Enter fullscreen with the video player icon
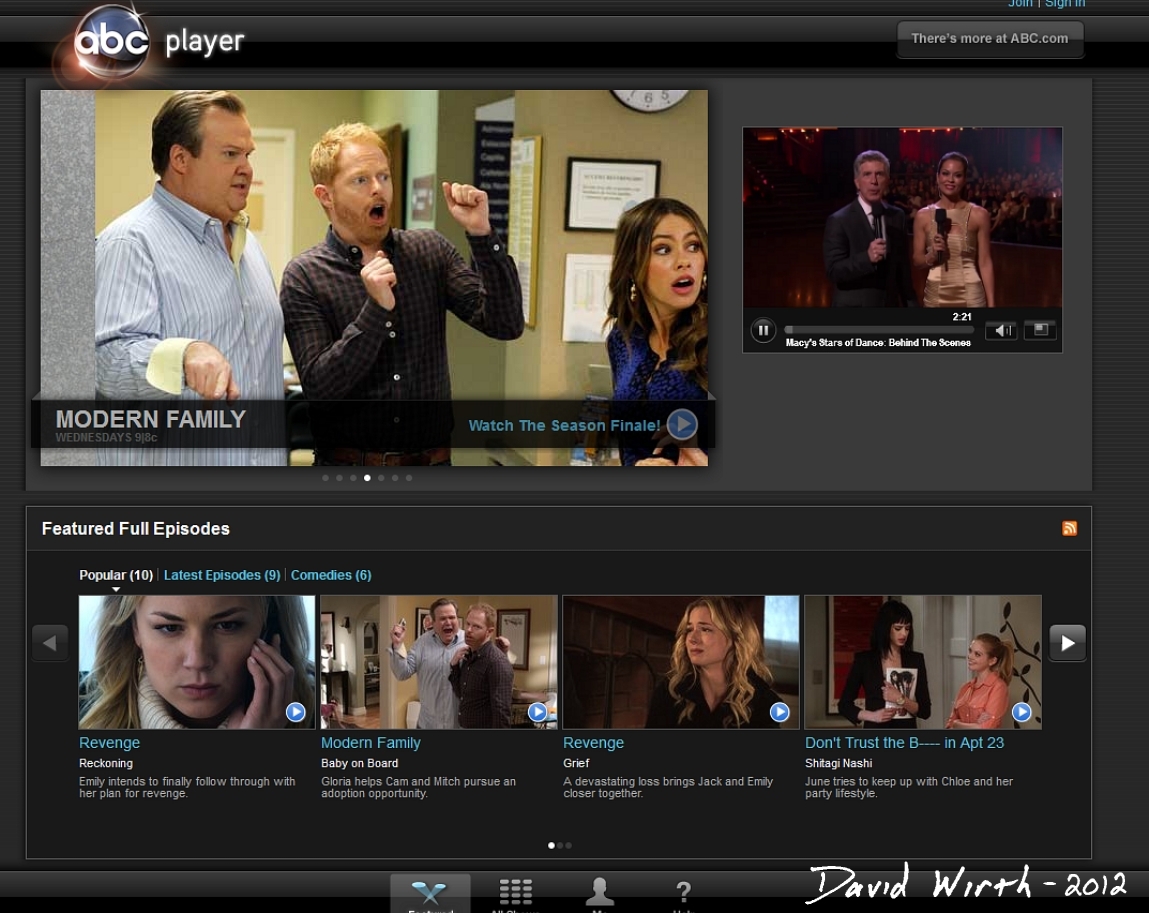The height and width of the screenshot is (913, 1149). pos(1041,330)
